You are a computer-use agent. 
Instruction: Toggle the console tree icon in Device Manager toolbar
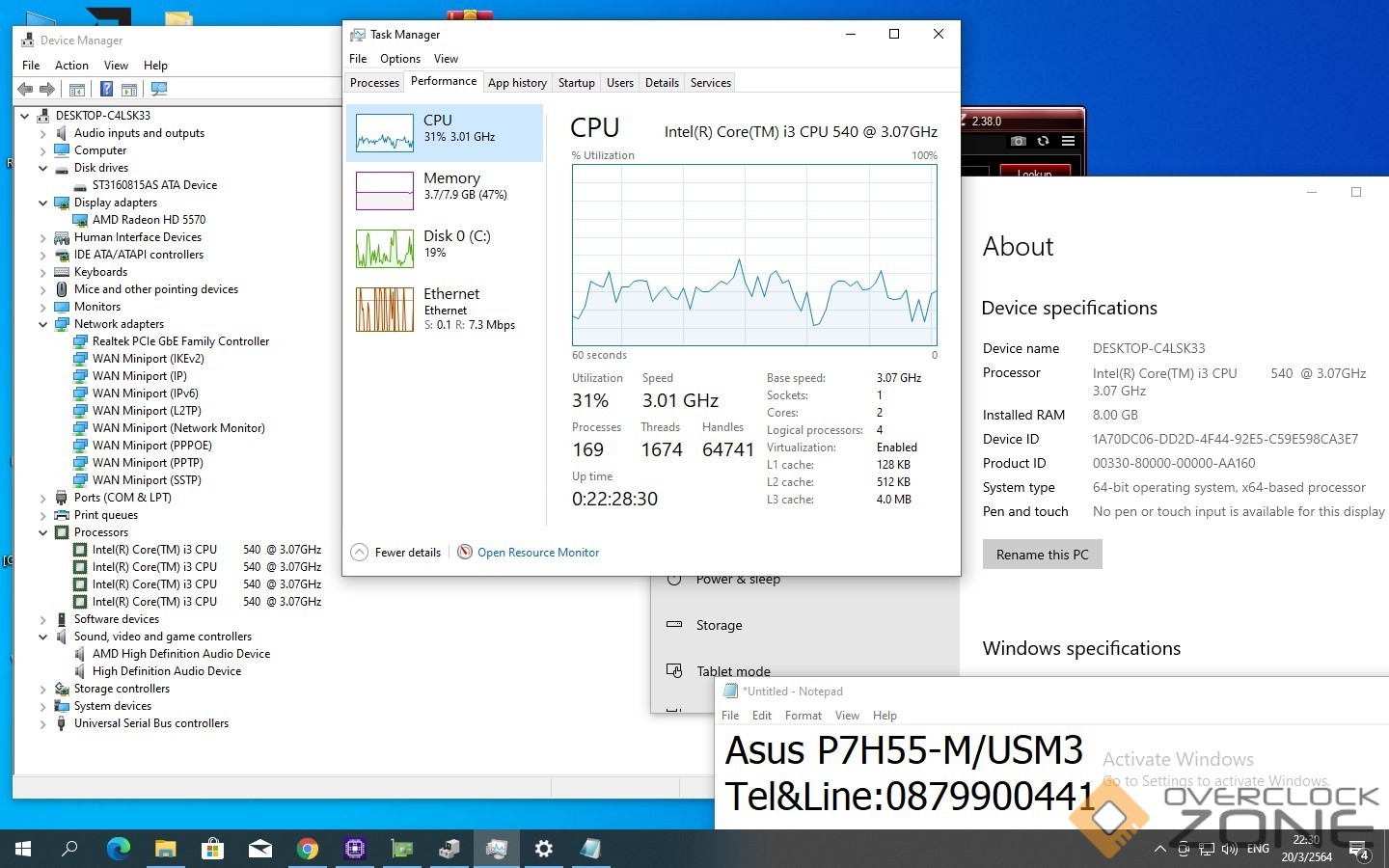(x=77, y=90)
